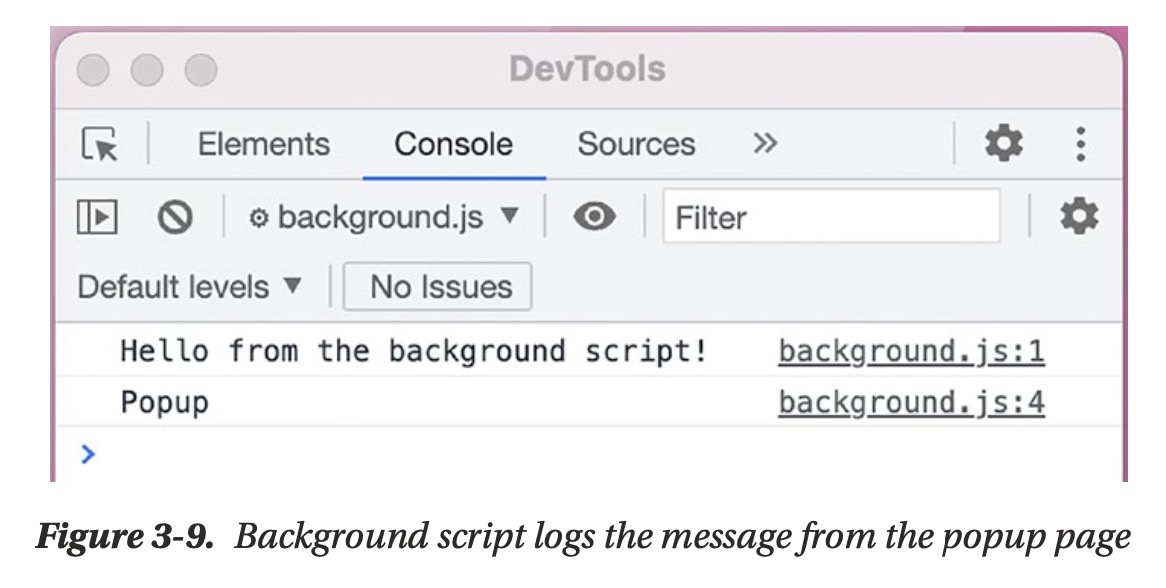Screen dimensions: 1166x588
Task: Select the Hello from background script message
Action: point(414,351)
